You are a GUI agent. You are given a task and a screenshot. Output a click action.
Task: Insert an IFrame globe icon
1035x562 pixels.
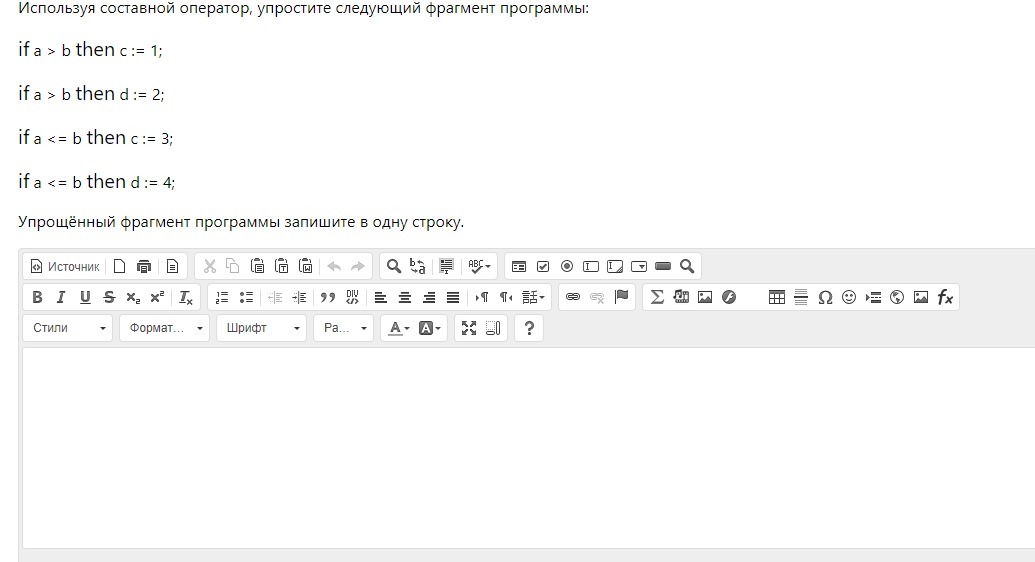897,297
